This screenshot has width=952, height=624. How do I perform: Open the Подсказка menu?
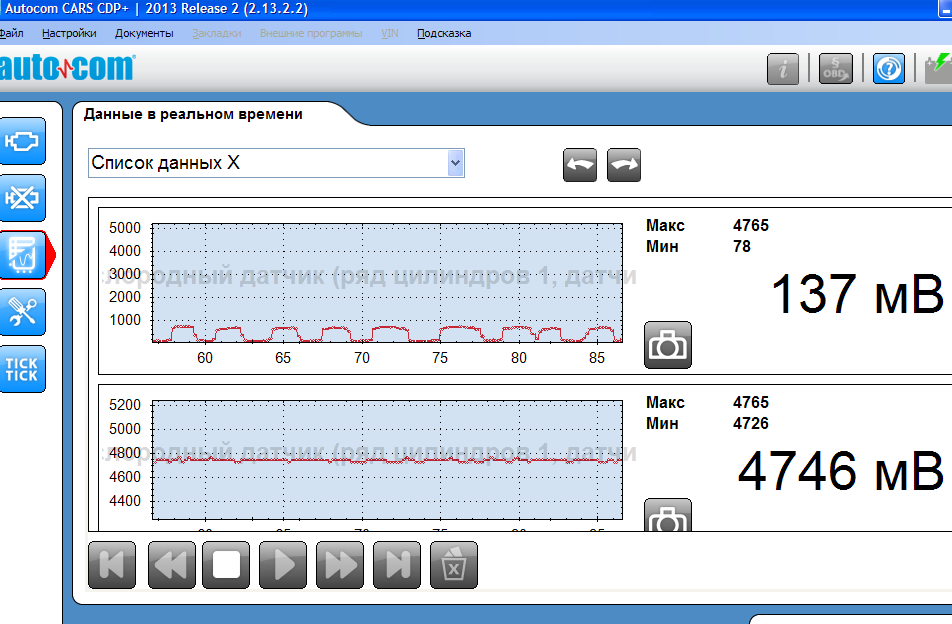tap(444, 33)
